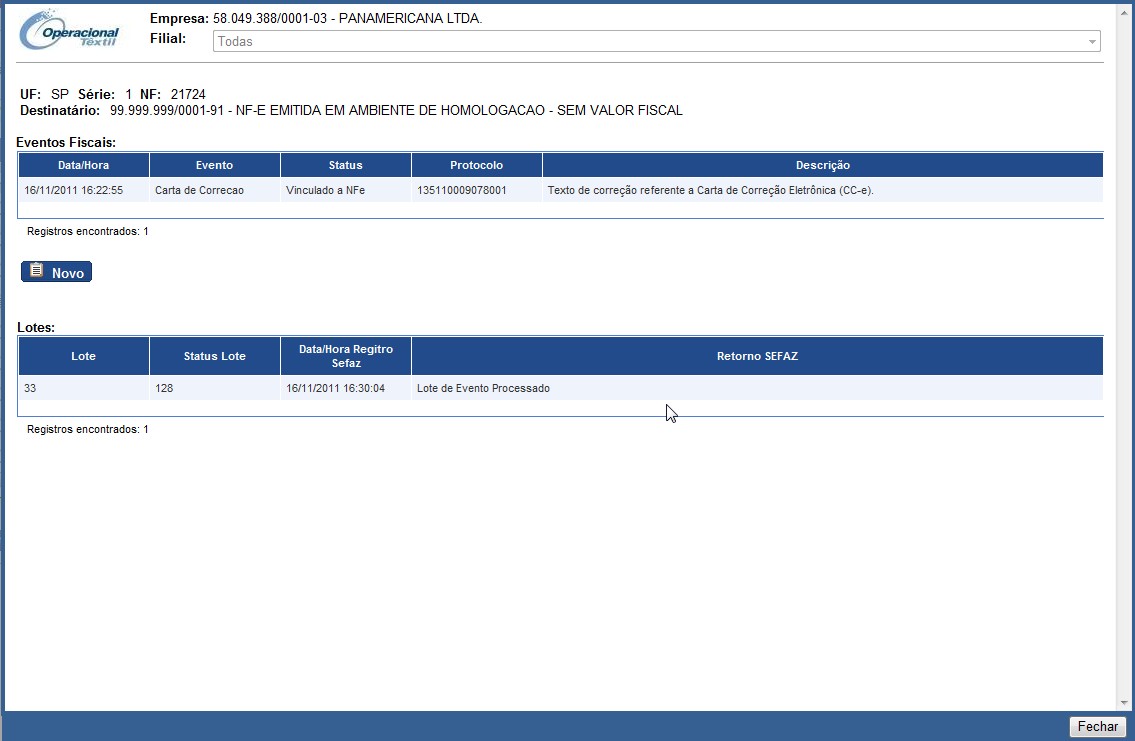The width and height of the screenshot is (1135, 741).
Task: Click the Evento column header
Action: (214, 165)
